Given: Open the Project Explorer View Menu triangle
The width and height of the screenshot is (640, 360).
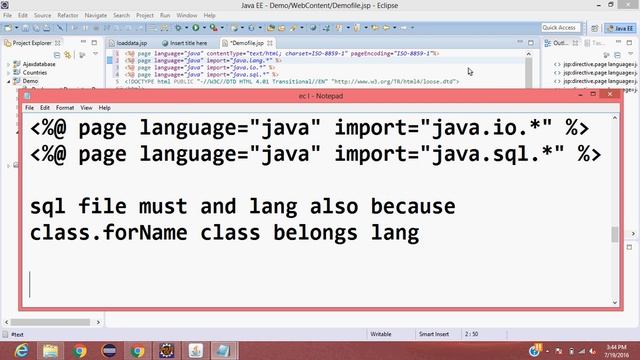Looking at the screenshot, I should click(x=95, y=54).
